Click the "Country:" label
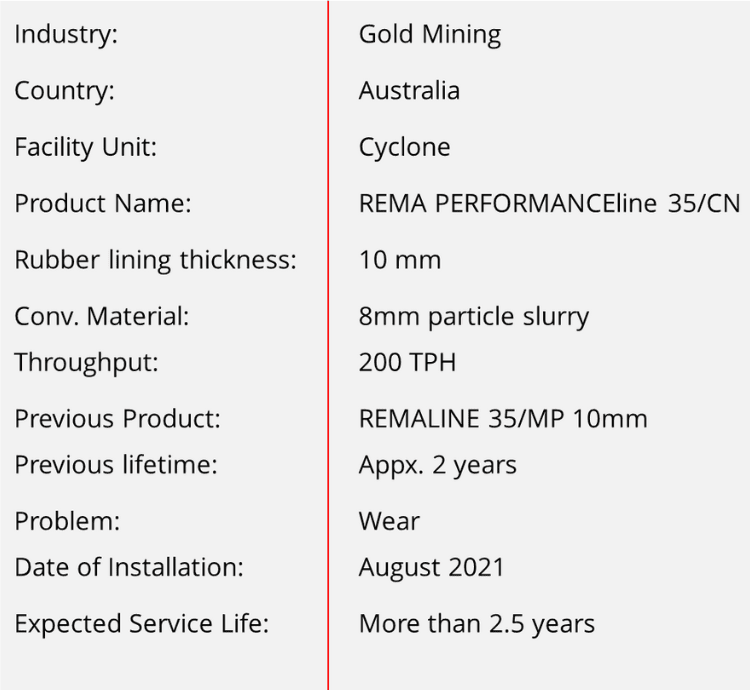Viewport: 750px width, 690px height. click(x=64, y=90)
